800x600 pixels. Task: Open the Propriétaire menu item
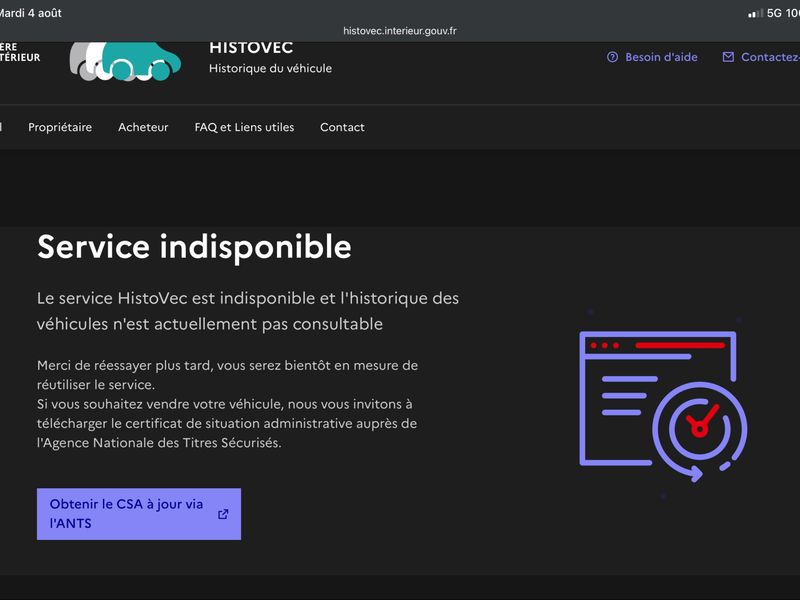[x=60, y=127]
